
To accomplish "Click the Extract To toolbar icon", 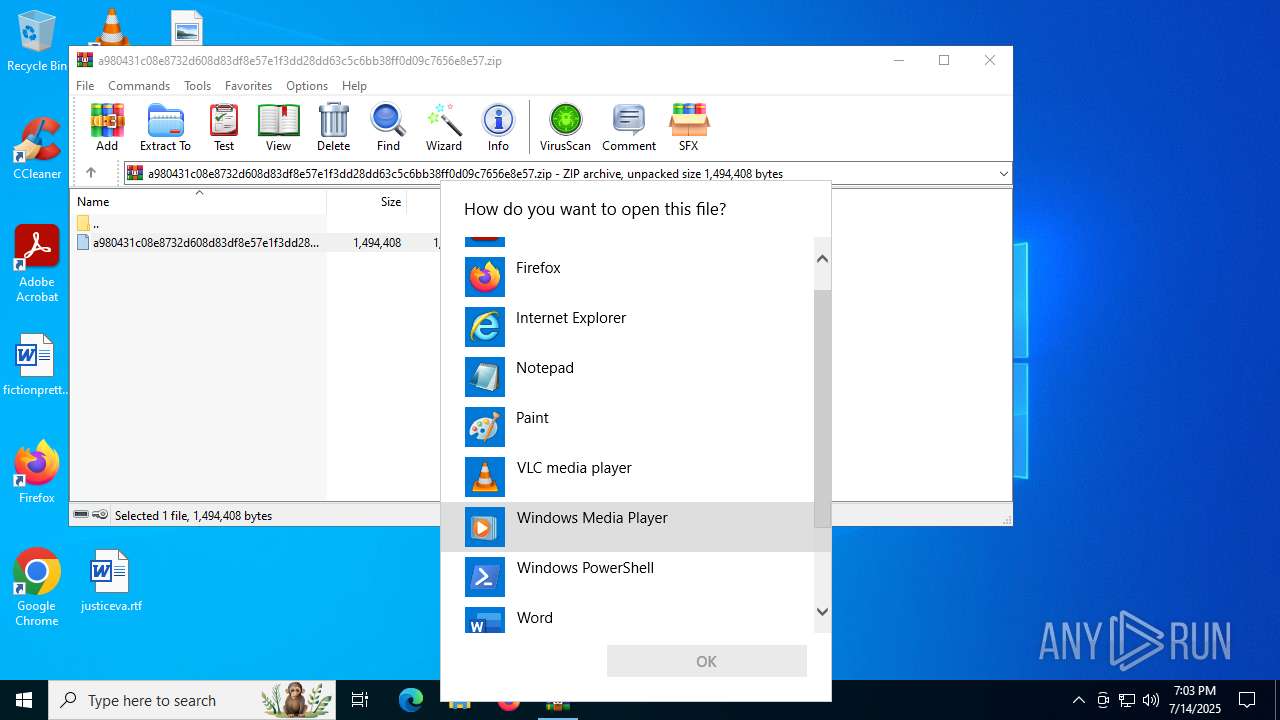I will 165,127.
